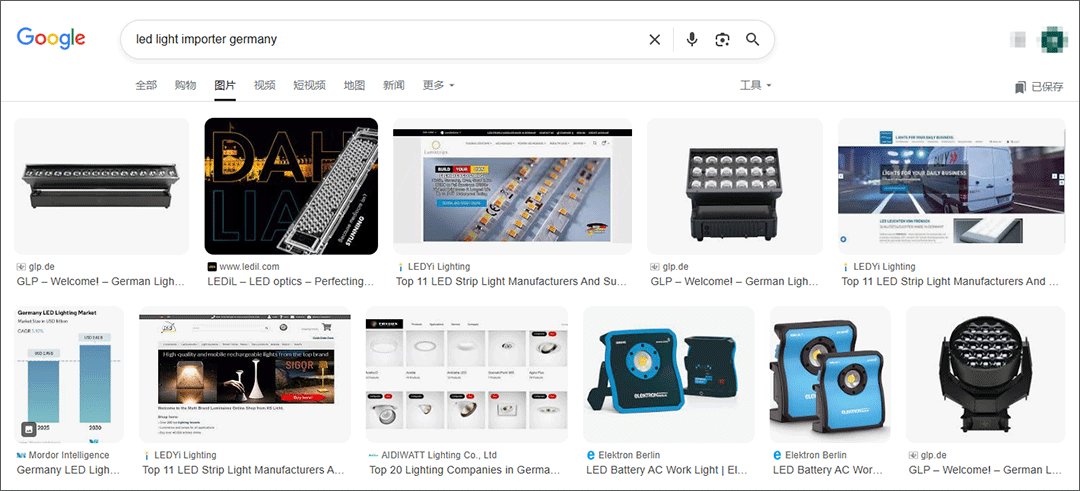1080x491 pixels.
Task: Open the SIGOR rechargeable lights thumbnail
Action: click(x=245, y=374)
